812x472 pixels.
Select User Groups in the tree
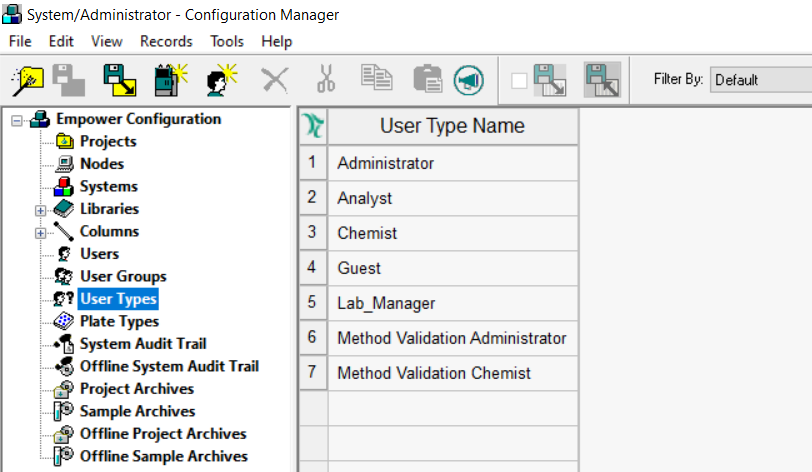tap(123, 276)
